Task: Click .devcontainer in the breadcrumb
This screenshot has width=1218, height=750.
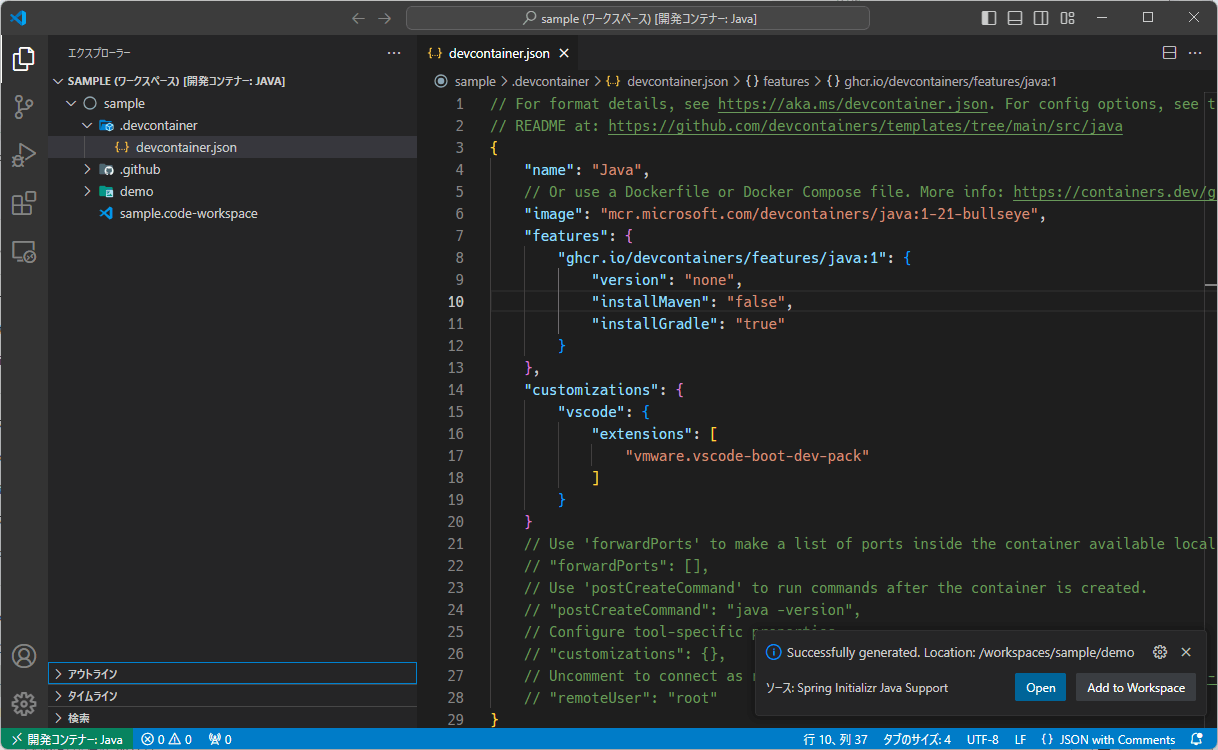Action: 550,81
